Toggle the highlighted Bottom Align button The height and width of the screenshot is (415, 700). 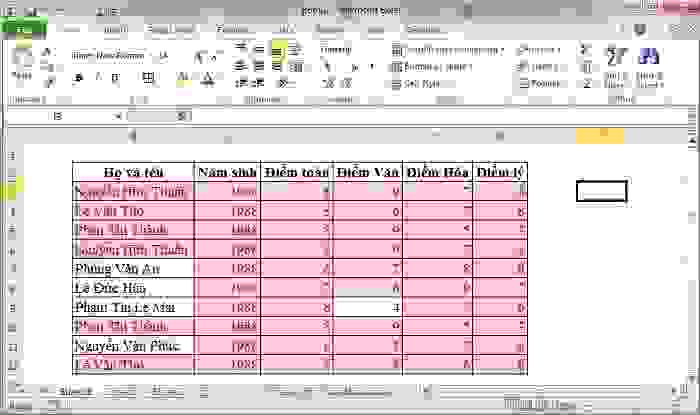point(279,50)
